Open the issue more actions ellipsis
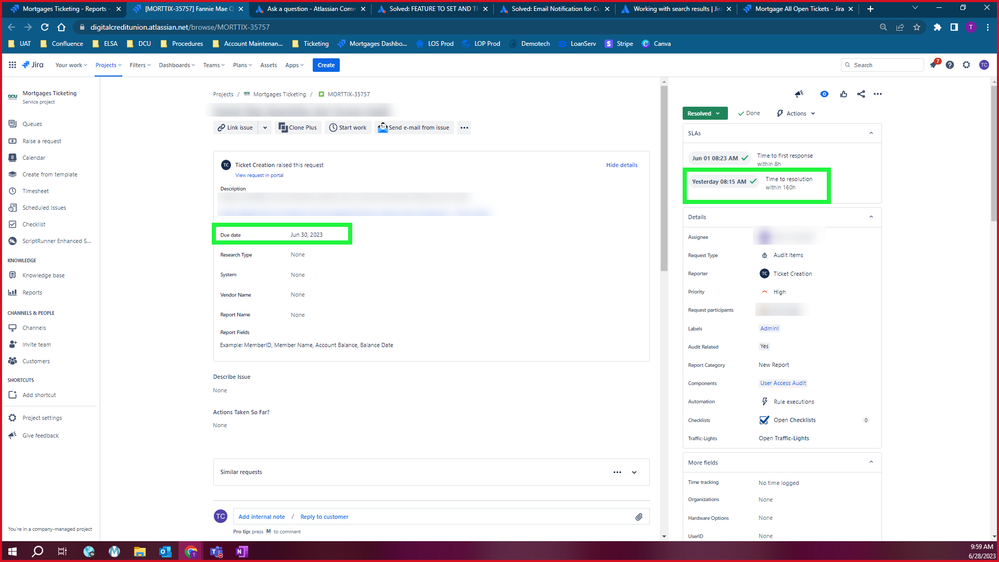The width and height of the screenshot is (999, 562). tap(878, 94)
